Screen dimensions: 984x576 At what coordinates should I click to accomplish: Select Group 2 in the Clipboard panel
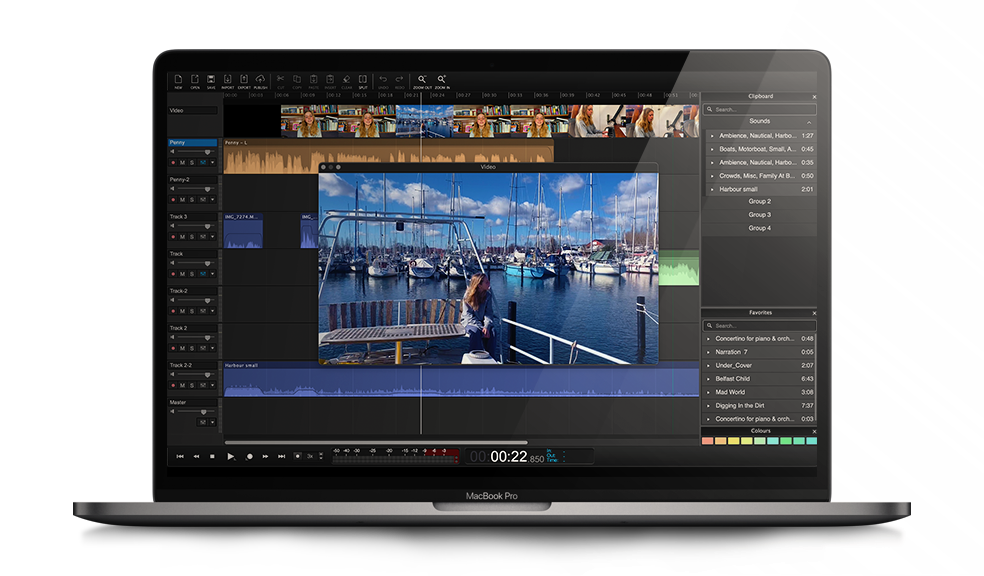[x=759, y=202]
